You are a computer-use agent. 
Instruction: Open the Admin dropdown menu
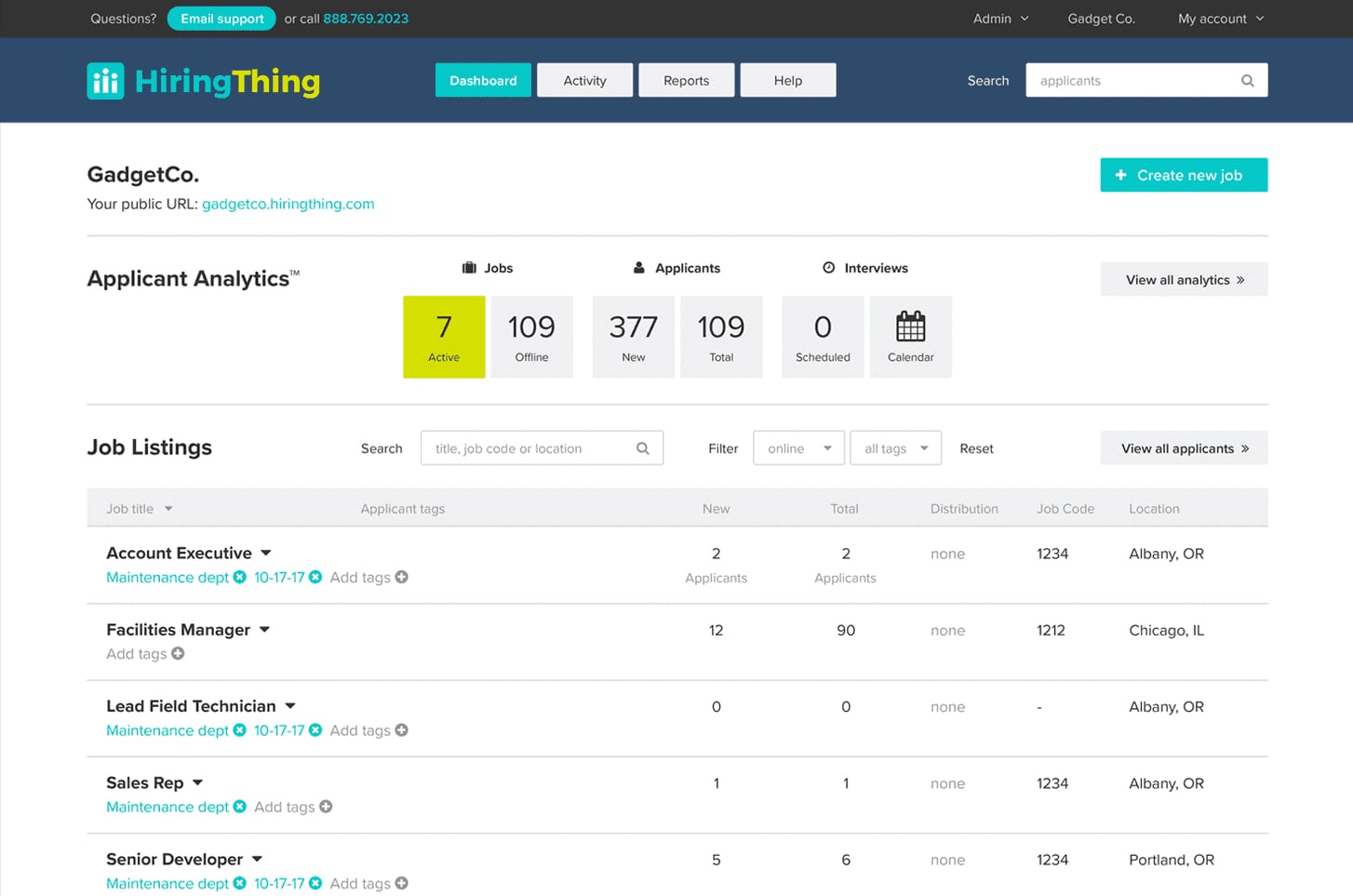pyautogui.click(x=1000, y=19)
